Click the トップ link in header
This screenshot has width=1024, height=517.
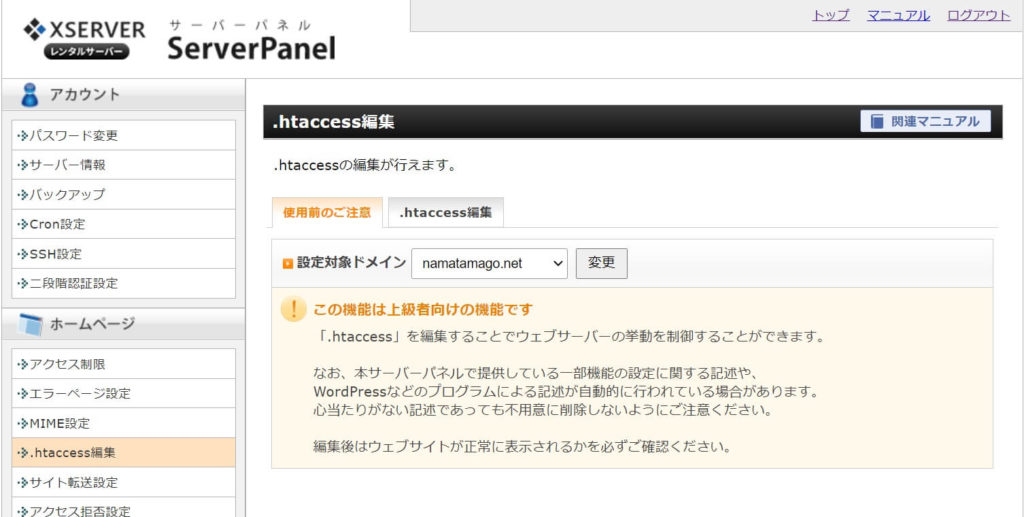[831, 16]
